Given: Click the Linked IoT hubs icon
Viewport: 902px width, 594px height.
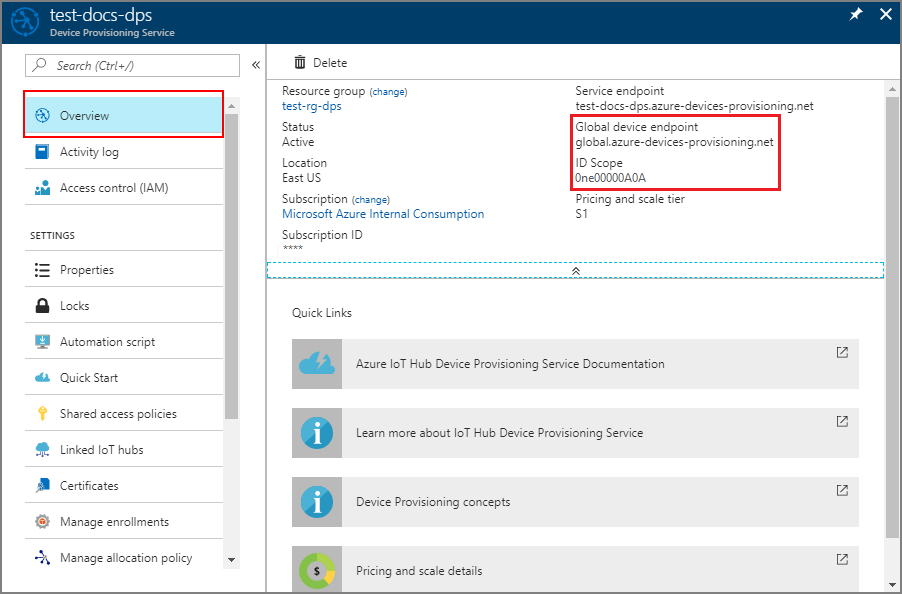Looking at the screenshot, I should coord(42,450).
